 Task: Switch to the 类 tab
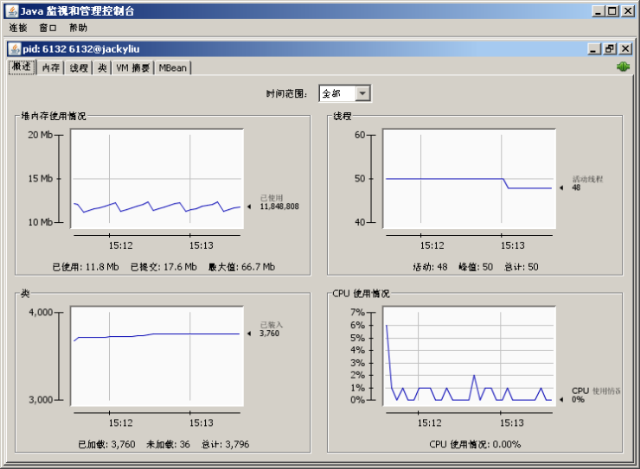[102, 68]
